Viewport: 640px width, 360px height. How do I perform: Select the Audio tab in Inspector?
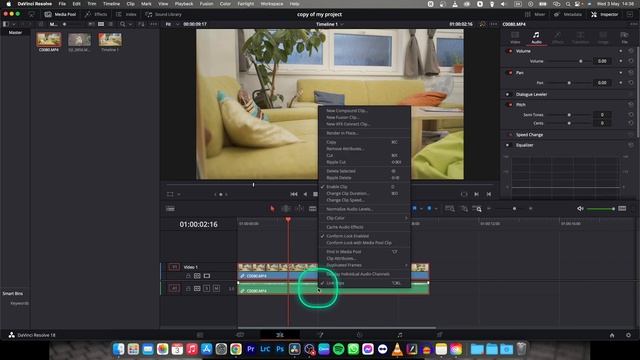(536, 38)
